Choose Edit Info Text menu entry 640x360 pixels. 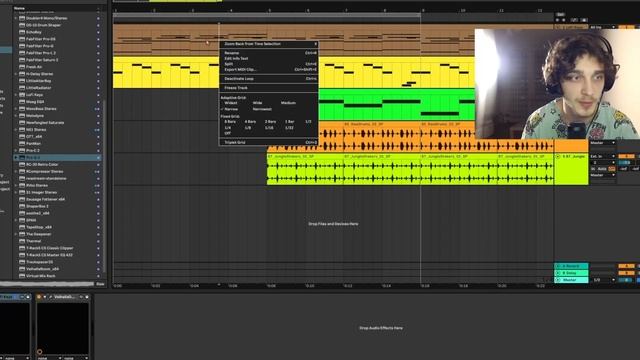coord(269,58)
